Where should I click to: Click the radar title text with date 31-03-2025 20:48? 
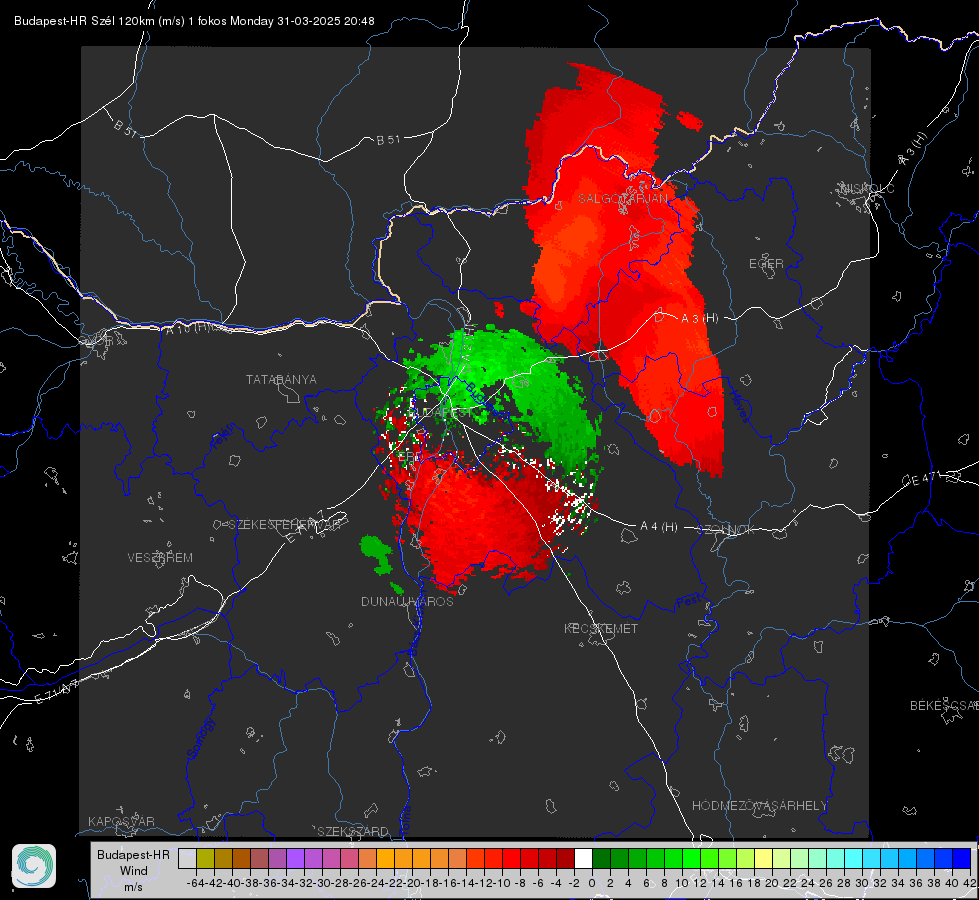click(194, 21)
